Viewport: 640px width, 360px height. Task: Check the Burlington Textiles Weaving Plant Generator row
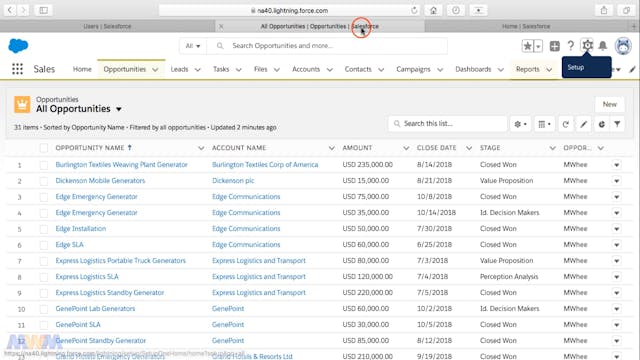click(x=44, y=165)
